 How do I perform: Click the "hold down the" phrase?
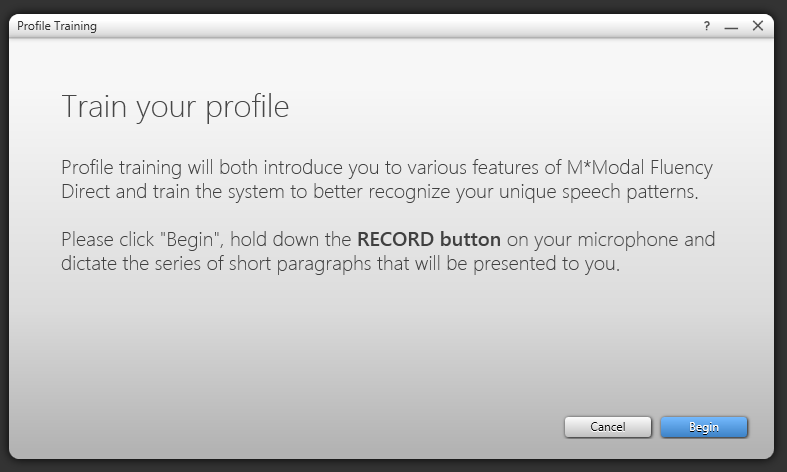pos(299,240)
